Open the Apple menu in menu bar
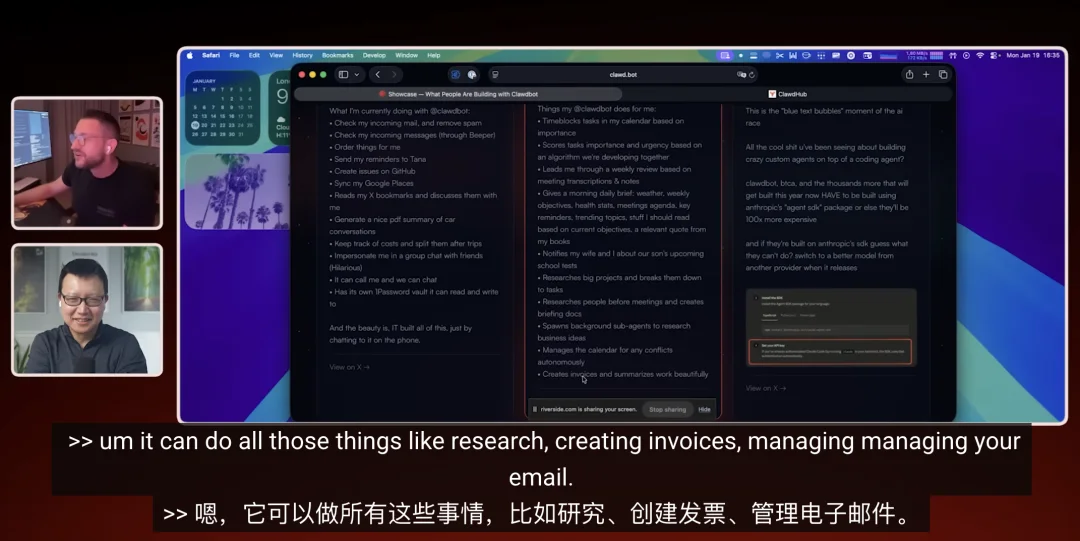The width and height of the screenshot is (1080, 541). [x=190, y=55]
